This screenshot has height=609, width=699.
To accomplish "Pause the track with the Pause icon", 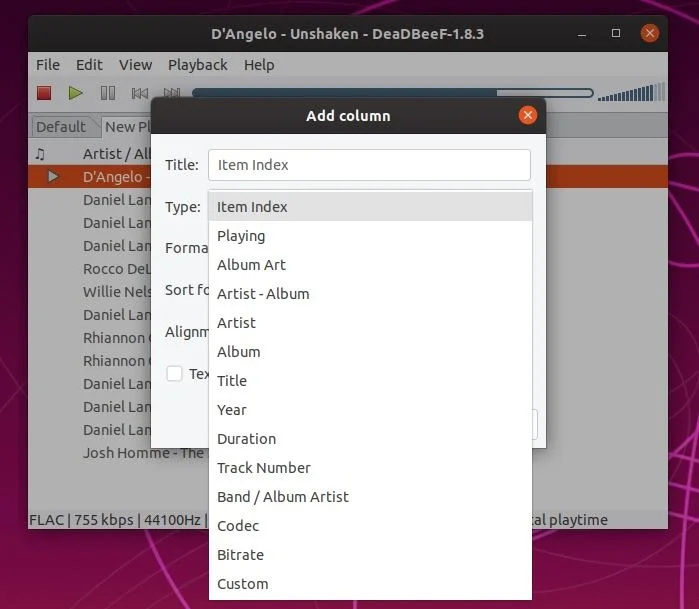I will pyautogui.click(x=108, y=93).
